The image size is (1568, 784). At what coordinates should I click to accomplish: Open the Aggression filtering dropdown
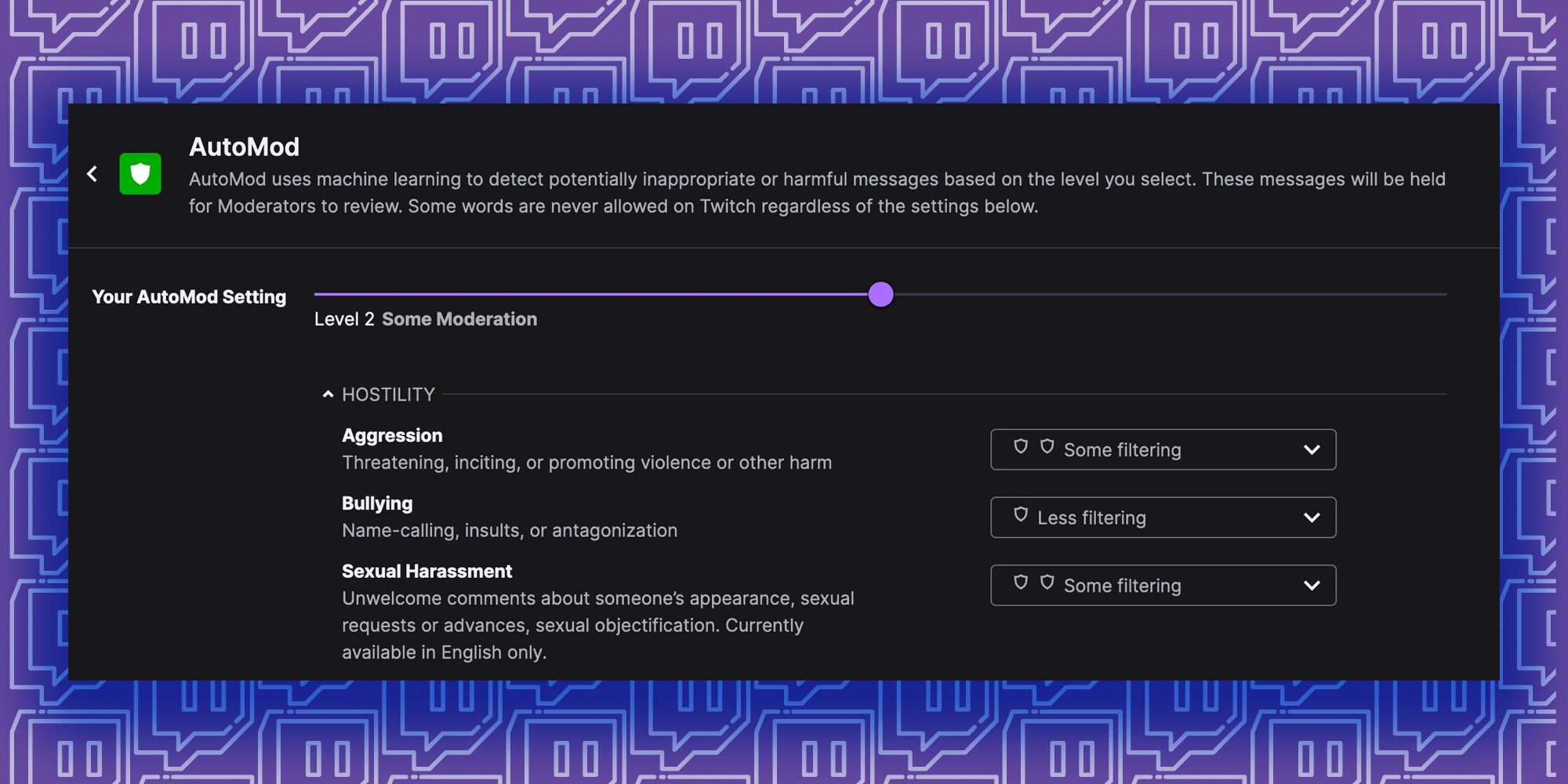pos(1163,449)
